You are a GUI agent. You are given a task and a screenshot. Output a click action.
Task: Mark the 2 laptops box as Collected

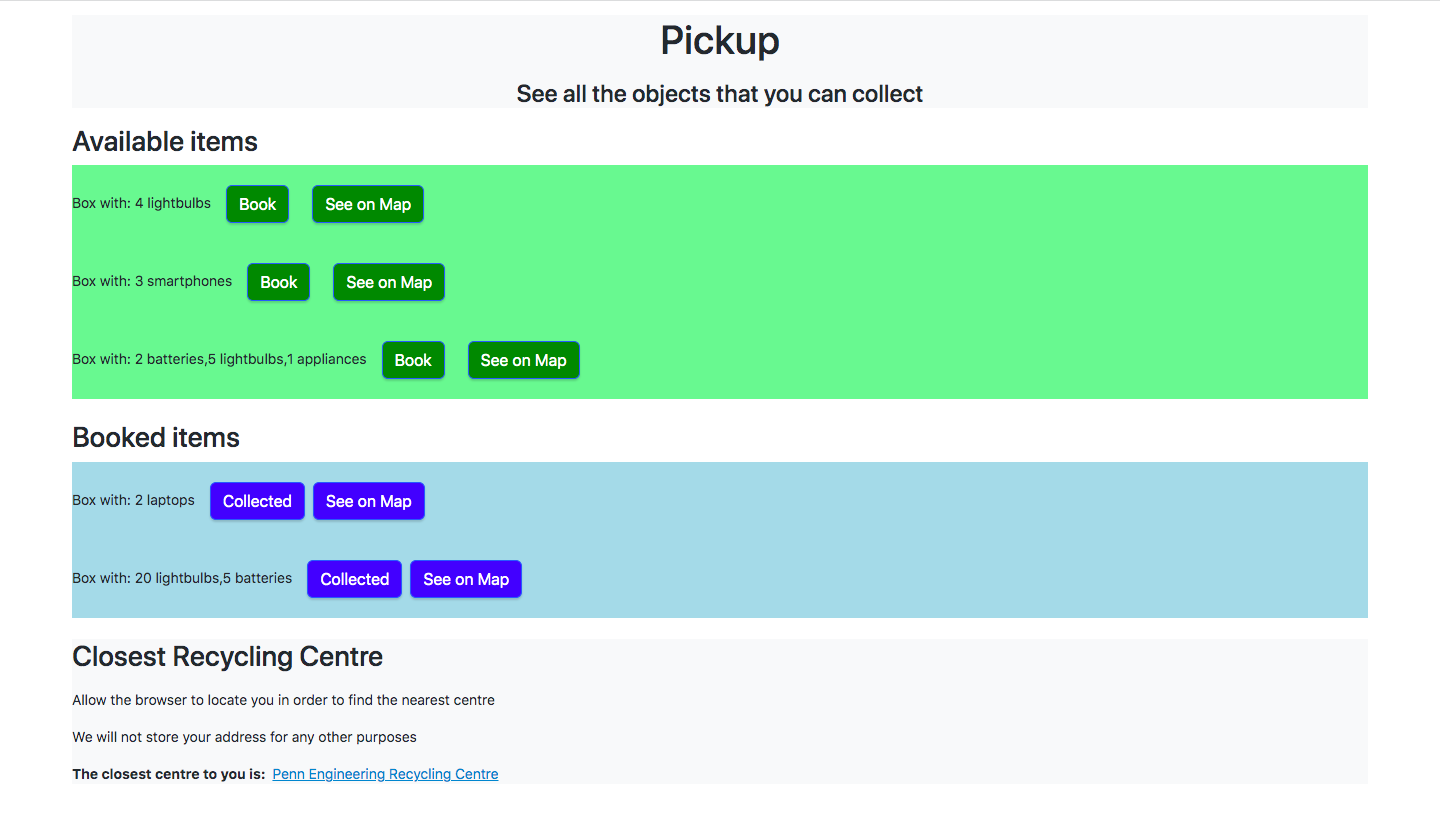click(257, 501)
